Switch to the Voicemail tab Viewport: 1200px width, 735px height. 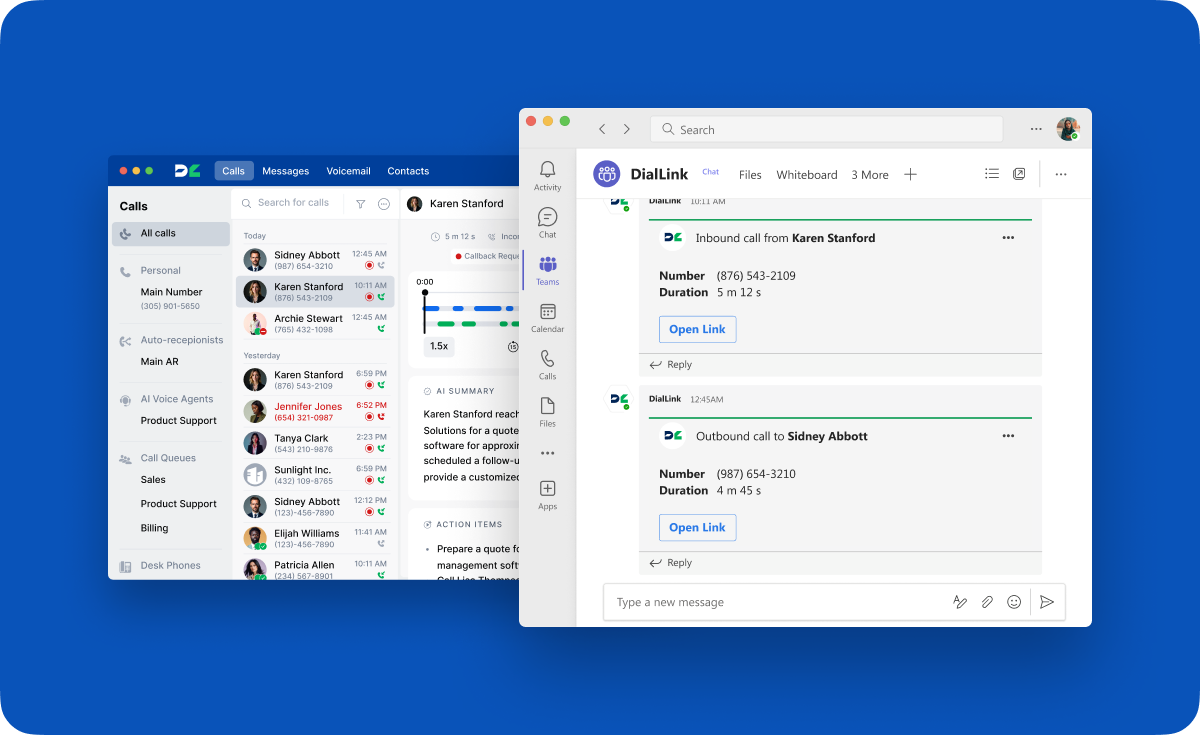pyautogui.click(x=348, y=171)
